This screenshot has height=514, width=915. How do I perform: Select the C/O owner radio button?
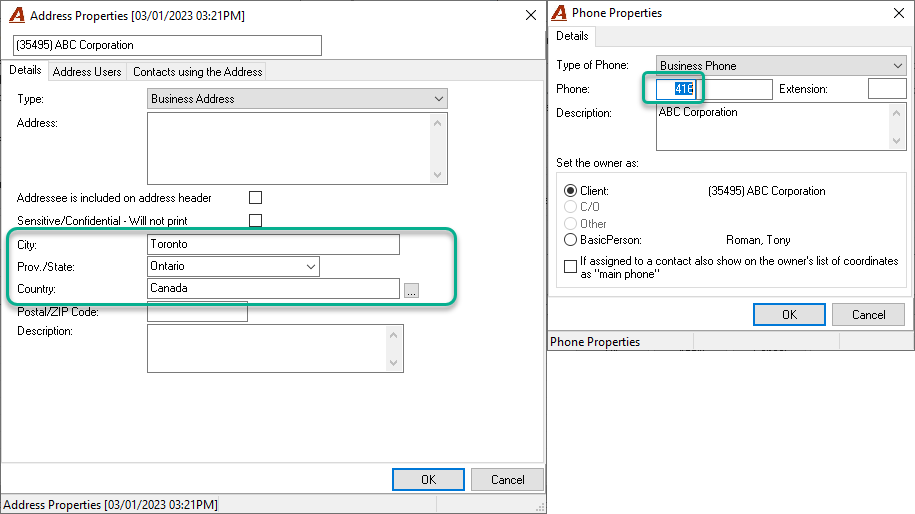570,207
